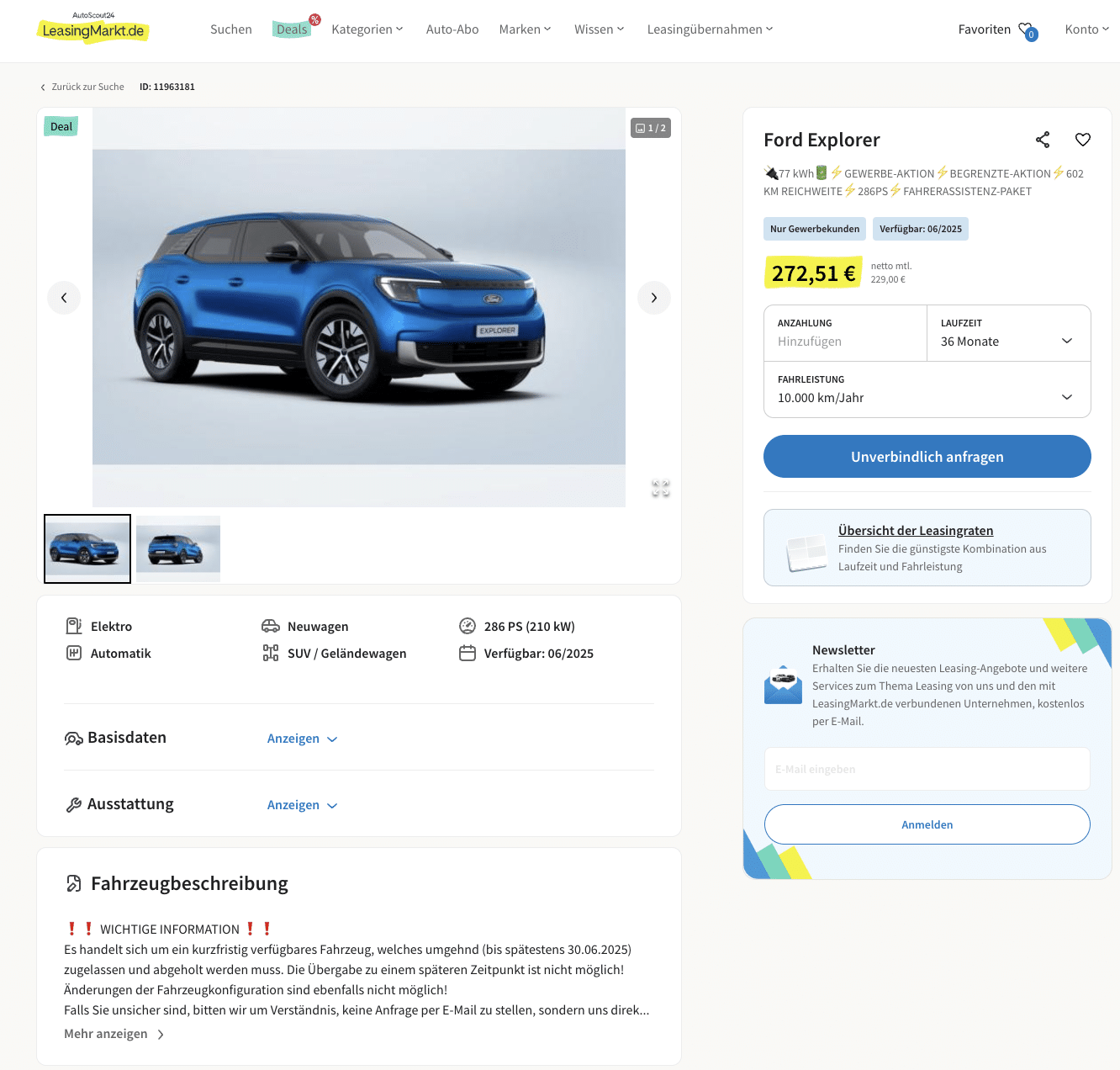Click the Automatik gearbox icon
This screenshot has height=1070, width=1120.
[x=74, y=653]
